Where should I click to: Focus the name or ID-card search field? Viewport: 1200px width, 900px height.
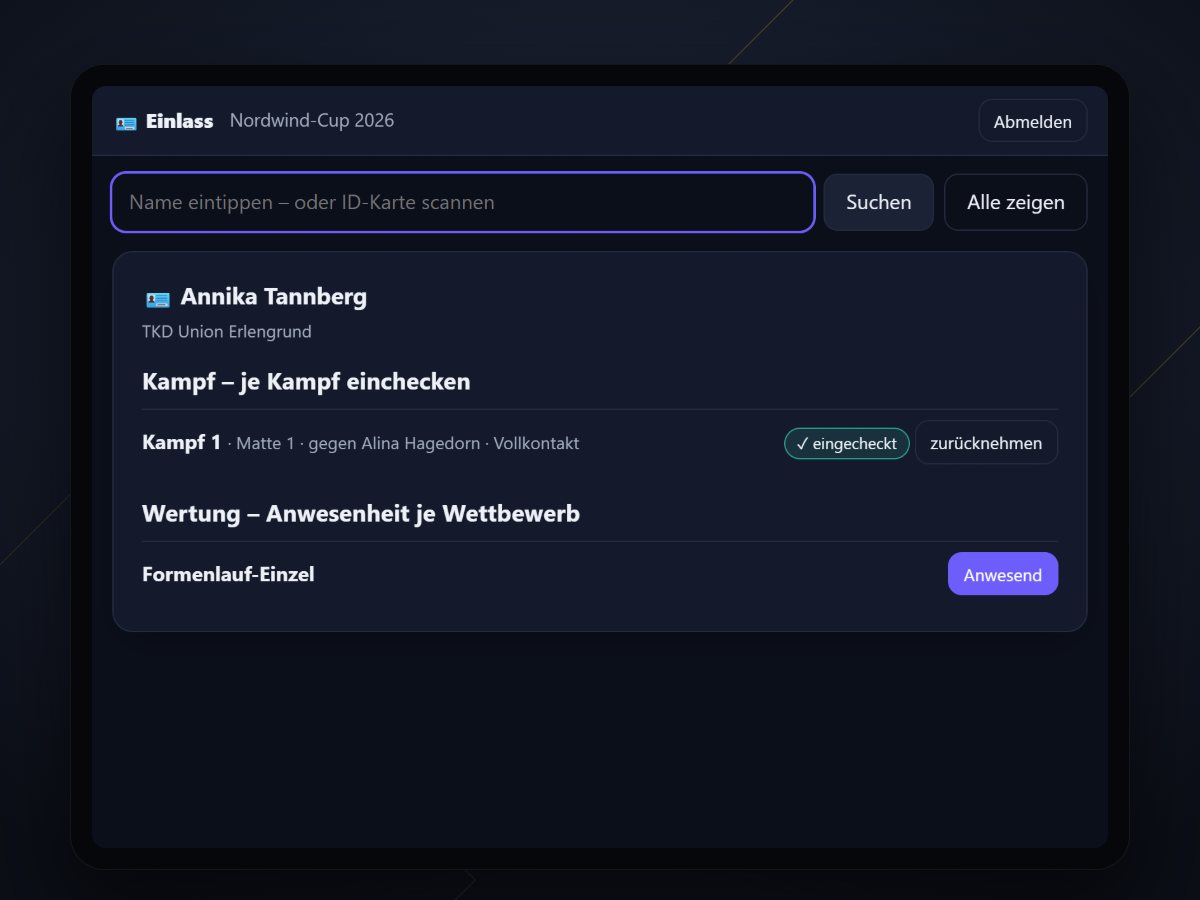tap(463, 202)
